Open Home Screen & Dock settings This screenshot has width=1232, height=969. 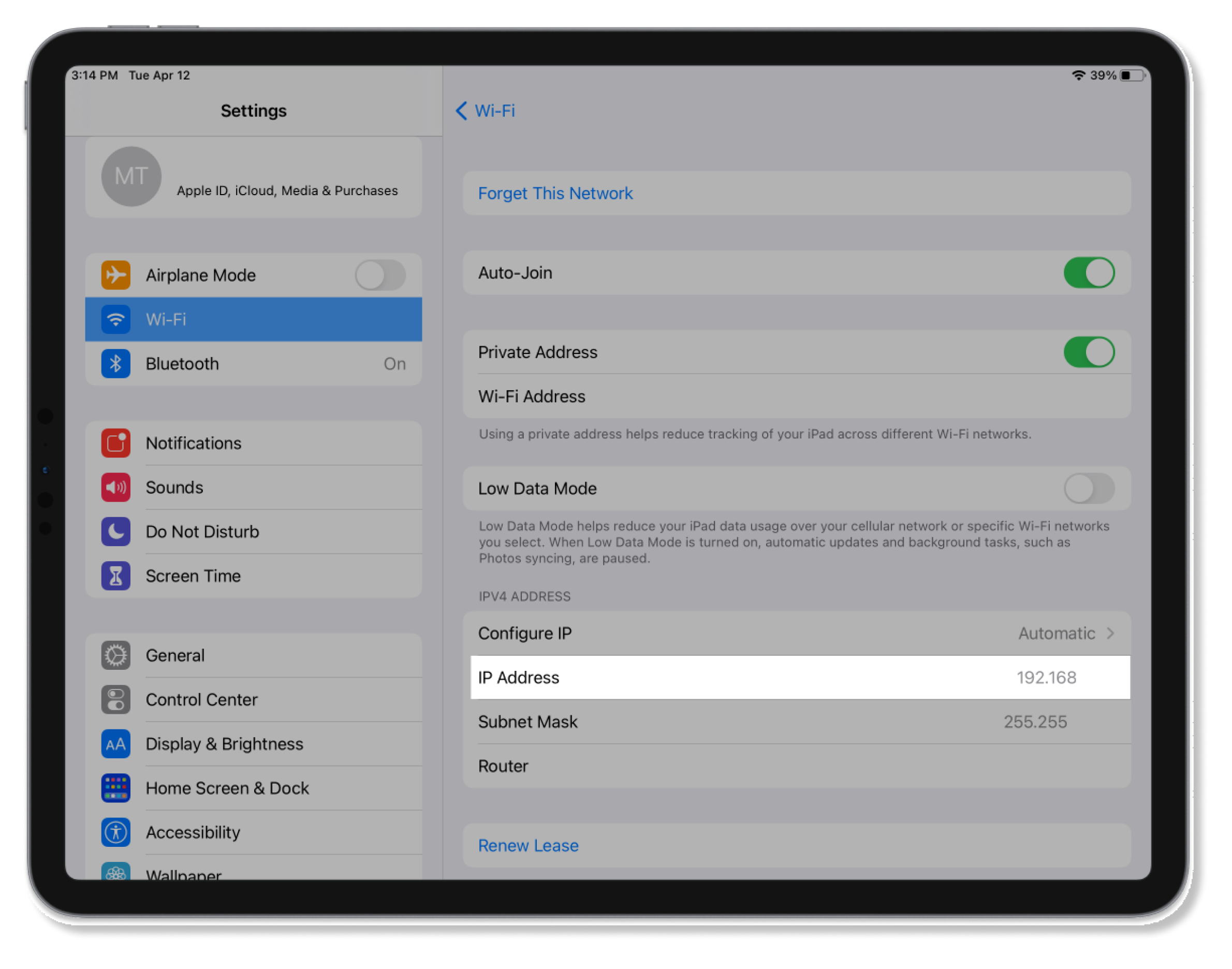(x=254, y=788)
